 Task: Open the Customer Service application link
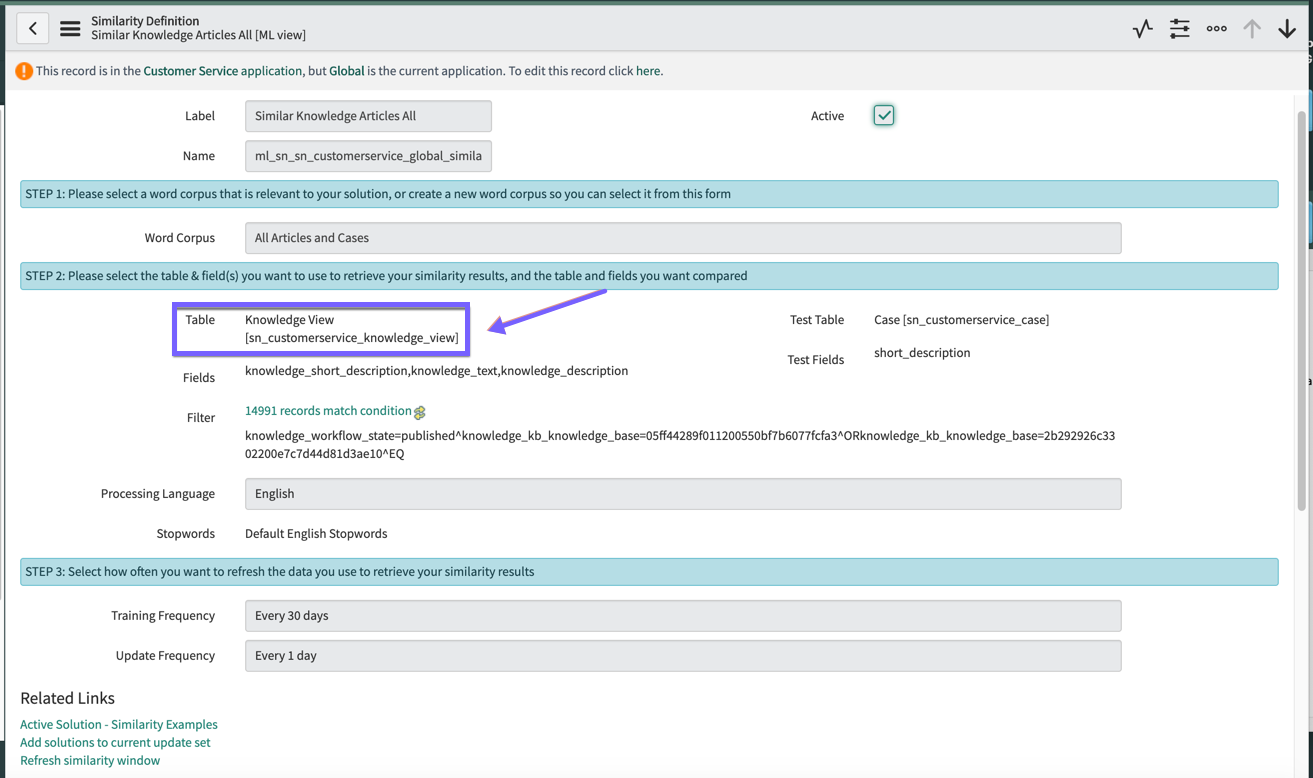tap(222, 71)
